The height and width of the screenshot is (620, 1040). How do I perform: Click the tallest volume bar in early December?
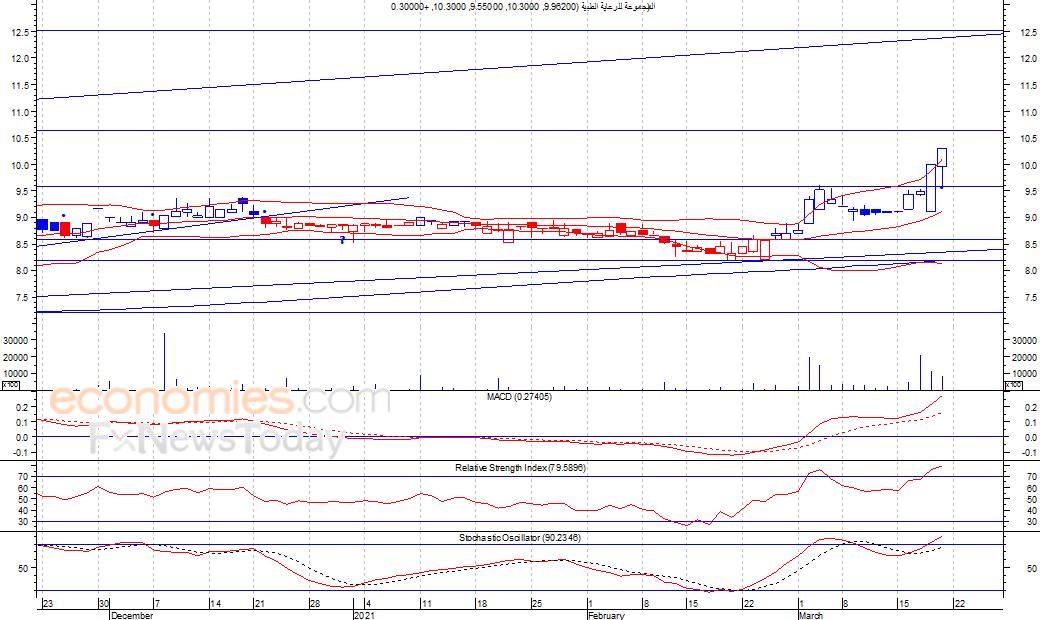coord(164,361)
